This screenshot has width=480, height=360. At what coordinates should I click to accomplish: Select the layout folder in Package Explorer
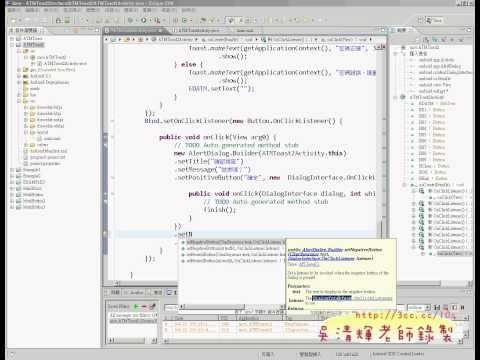[x=39, y=133]
